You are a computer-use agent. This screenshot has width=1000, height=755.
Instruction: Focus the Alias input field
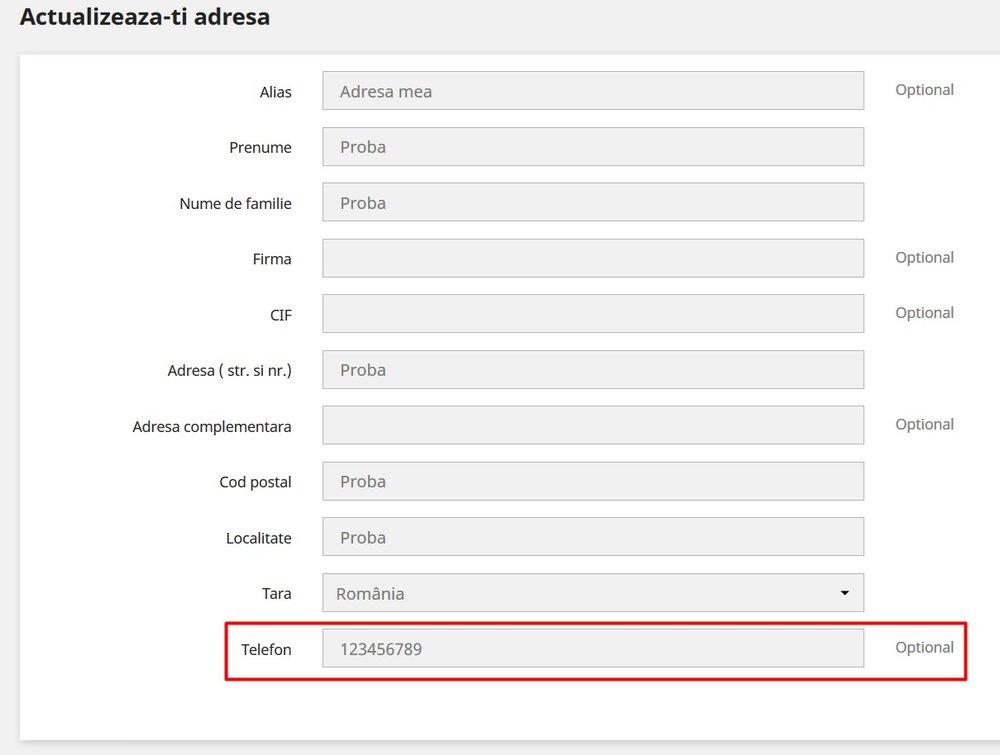pos(592,91)
